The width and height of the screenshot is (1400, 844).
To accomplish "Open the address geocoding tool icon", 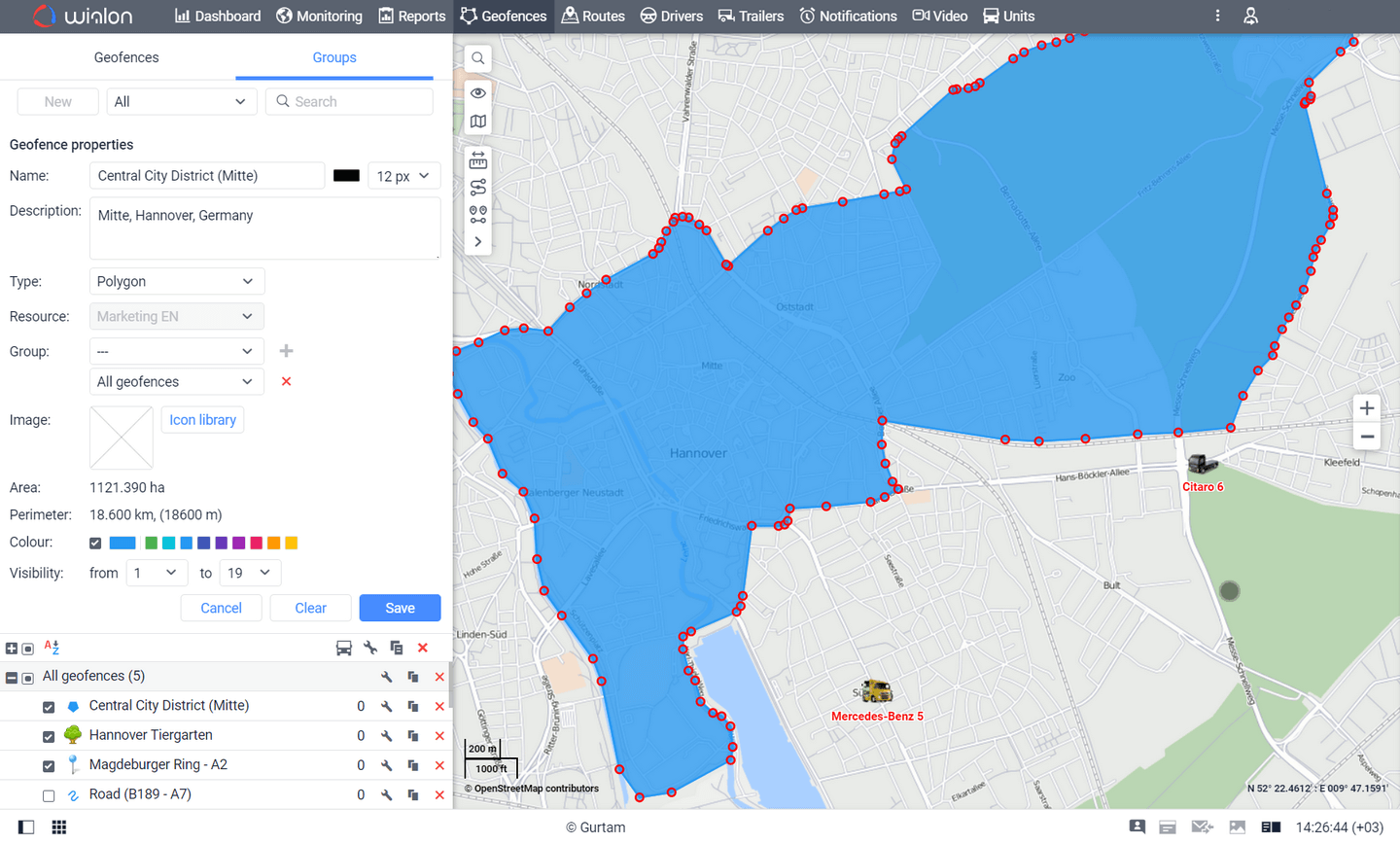I will 477,215.
